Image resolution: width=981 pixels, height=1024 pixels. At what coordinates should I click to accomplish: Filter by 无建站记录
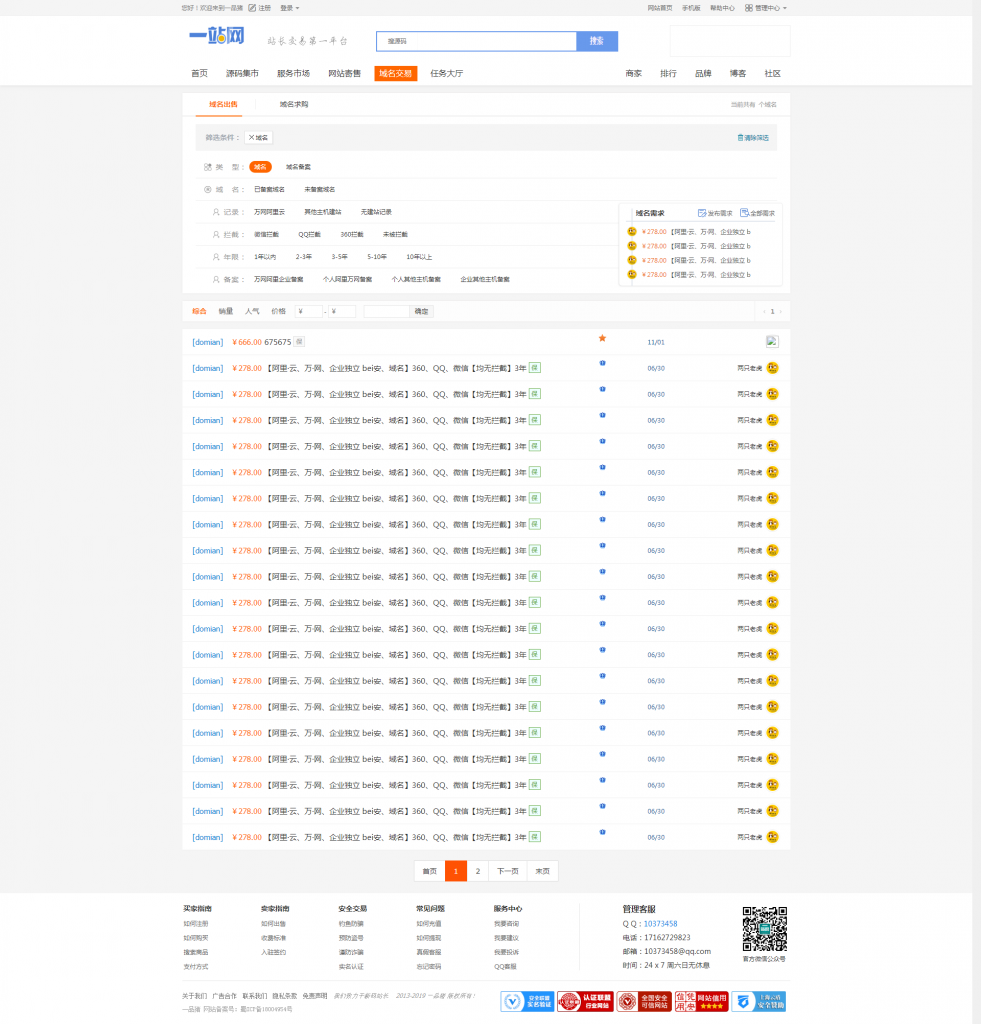click(376, 212)
